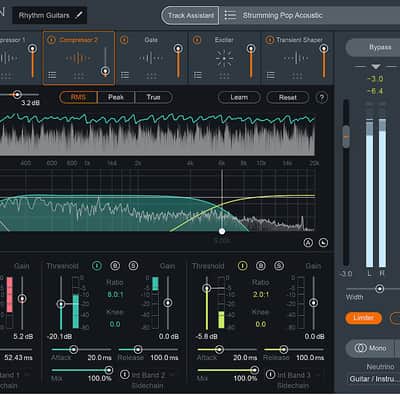Click Band 2 Mix slider handle
The height and width of the screenshot is (400, 400).
tap(109, 370)
